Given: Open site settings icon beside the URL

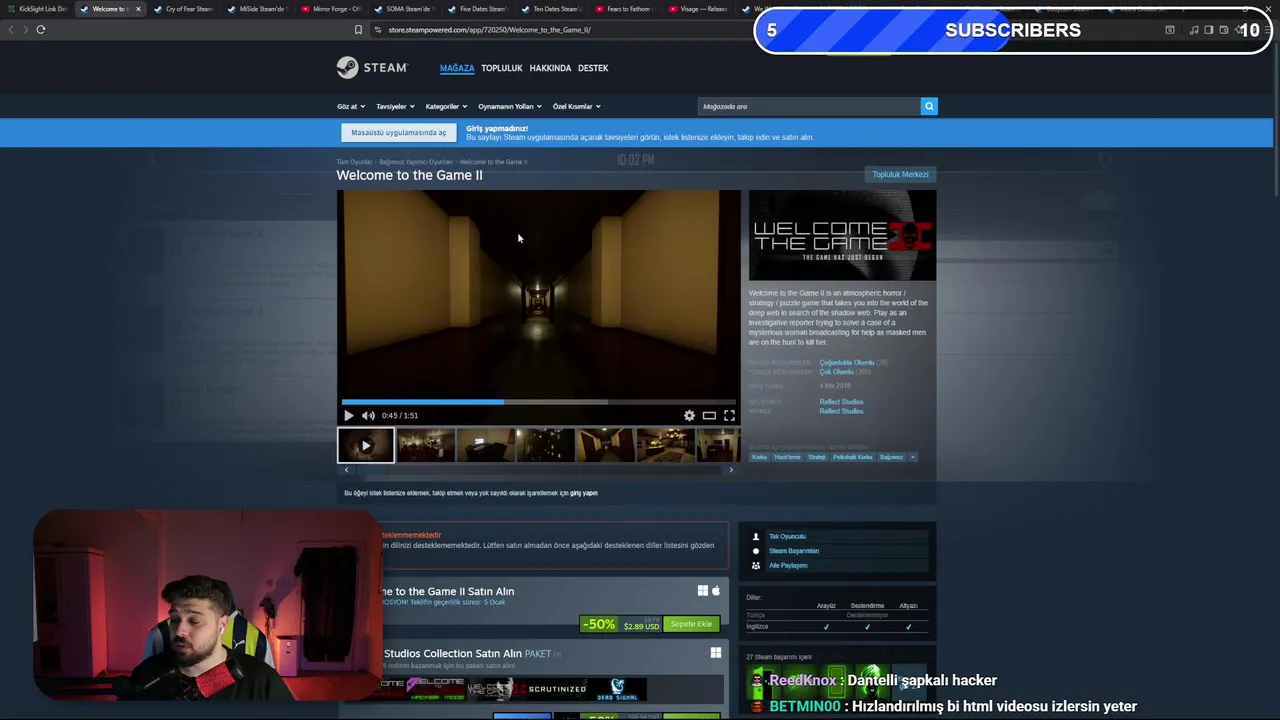Looking at the screenshot, I should pyautogui.click(x=378, y=29).
